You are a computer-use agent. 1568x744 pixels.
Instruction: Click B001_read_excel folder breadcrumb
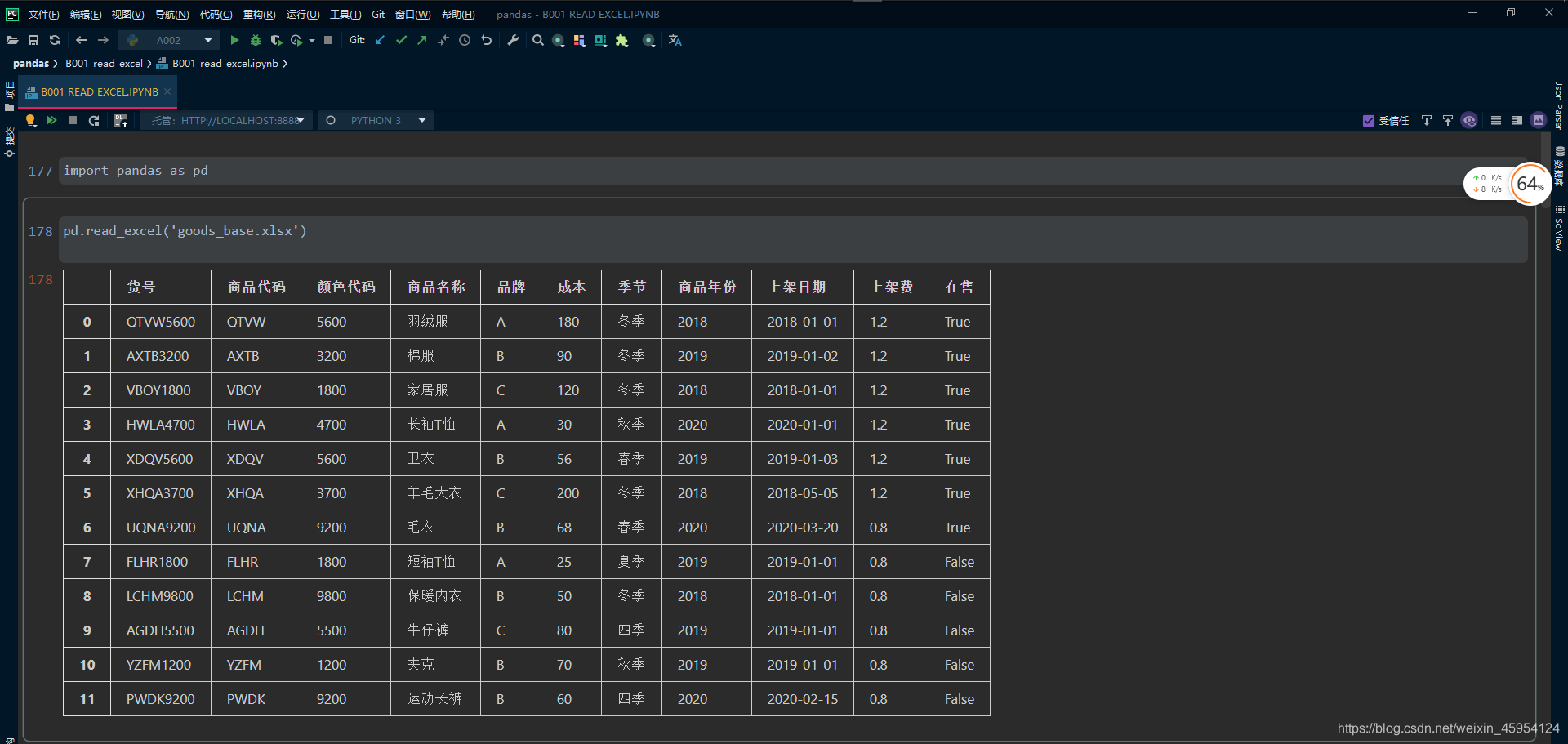[104, 64]
